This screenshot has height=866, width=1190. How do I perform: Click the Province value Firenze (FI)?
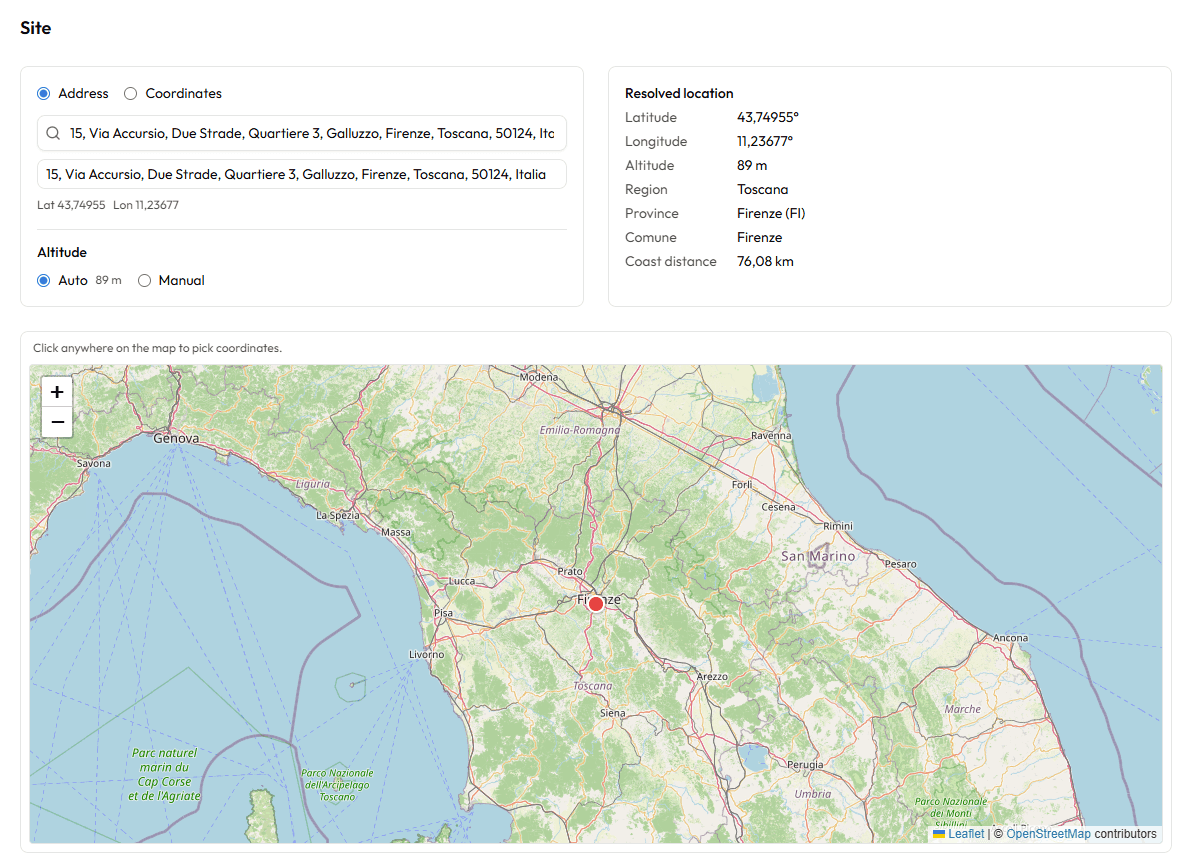coord(771,214)
